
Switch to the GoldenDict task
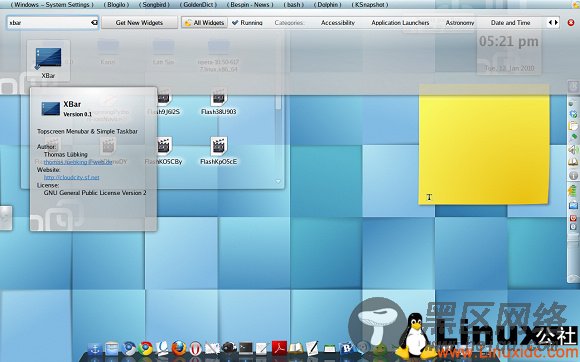198,5
